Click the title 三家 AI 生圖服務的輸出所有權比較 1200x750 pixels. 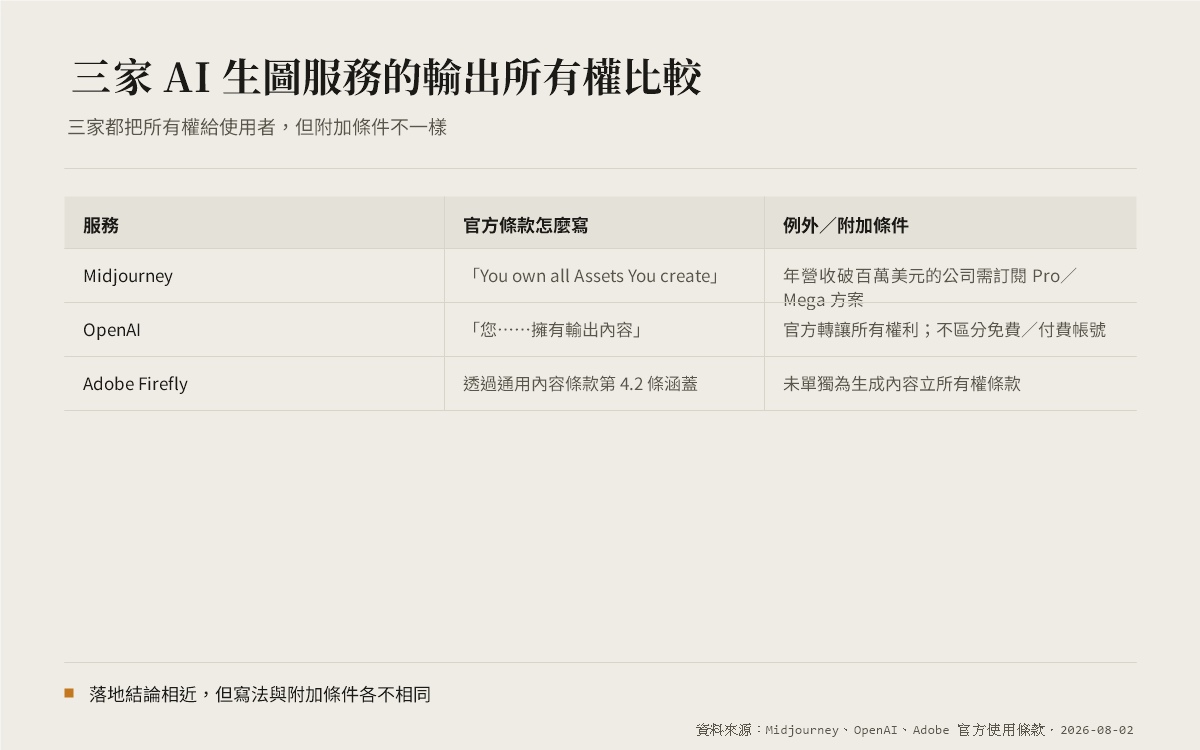click(x=387, y=78)
